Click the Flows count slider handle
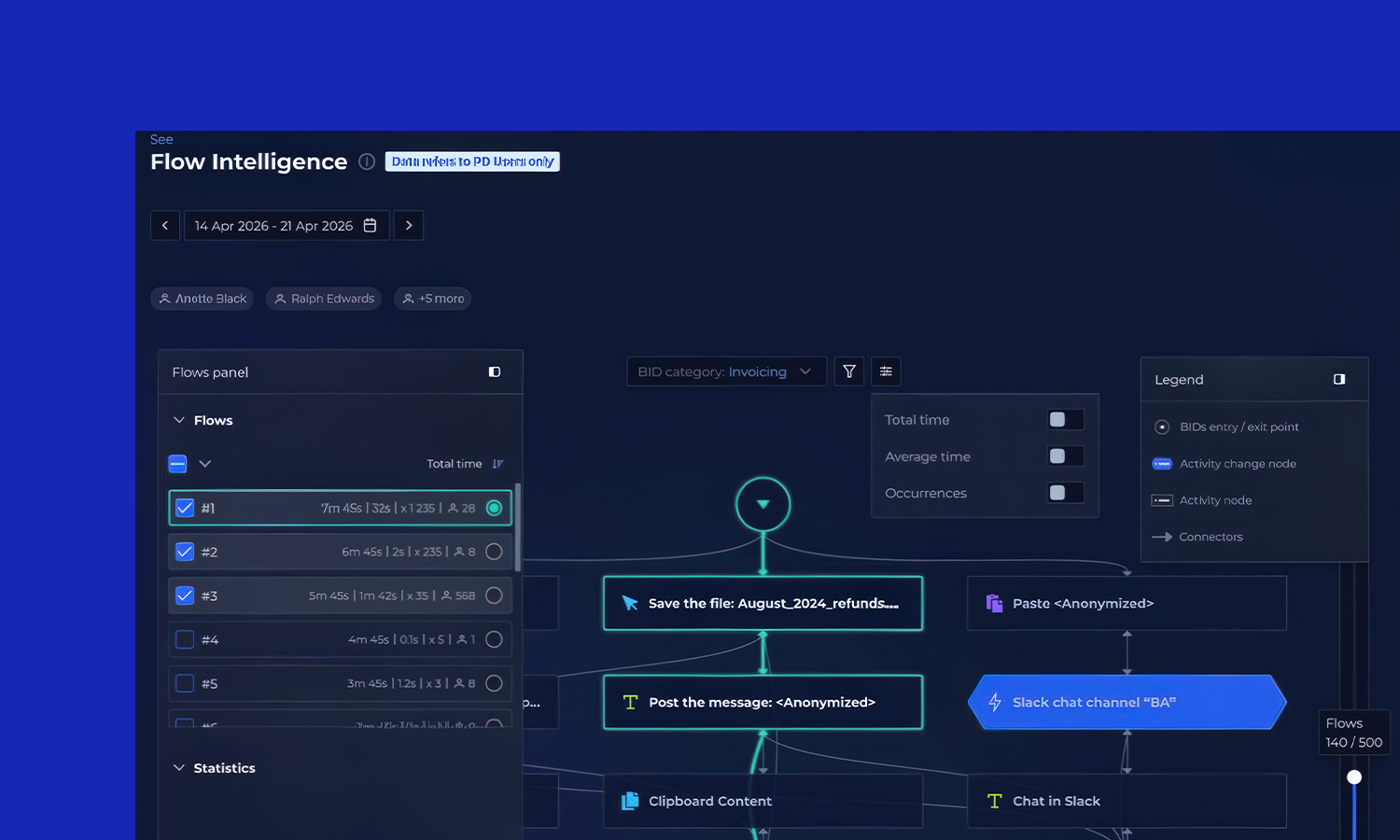1400x840 pixels. click(x=1354, y=777)
